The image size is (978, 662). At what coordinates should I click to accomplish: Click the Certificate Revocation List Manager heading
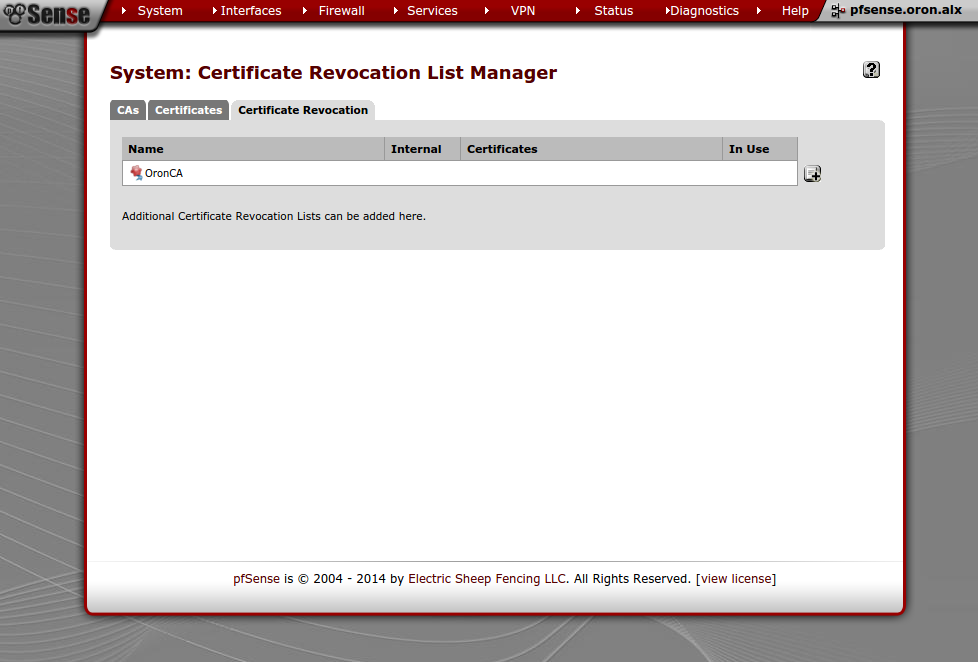pyautogui.click(x=333, y=72)
